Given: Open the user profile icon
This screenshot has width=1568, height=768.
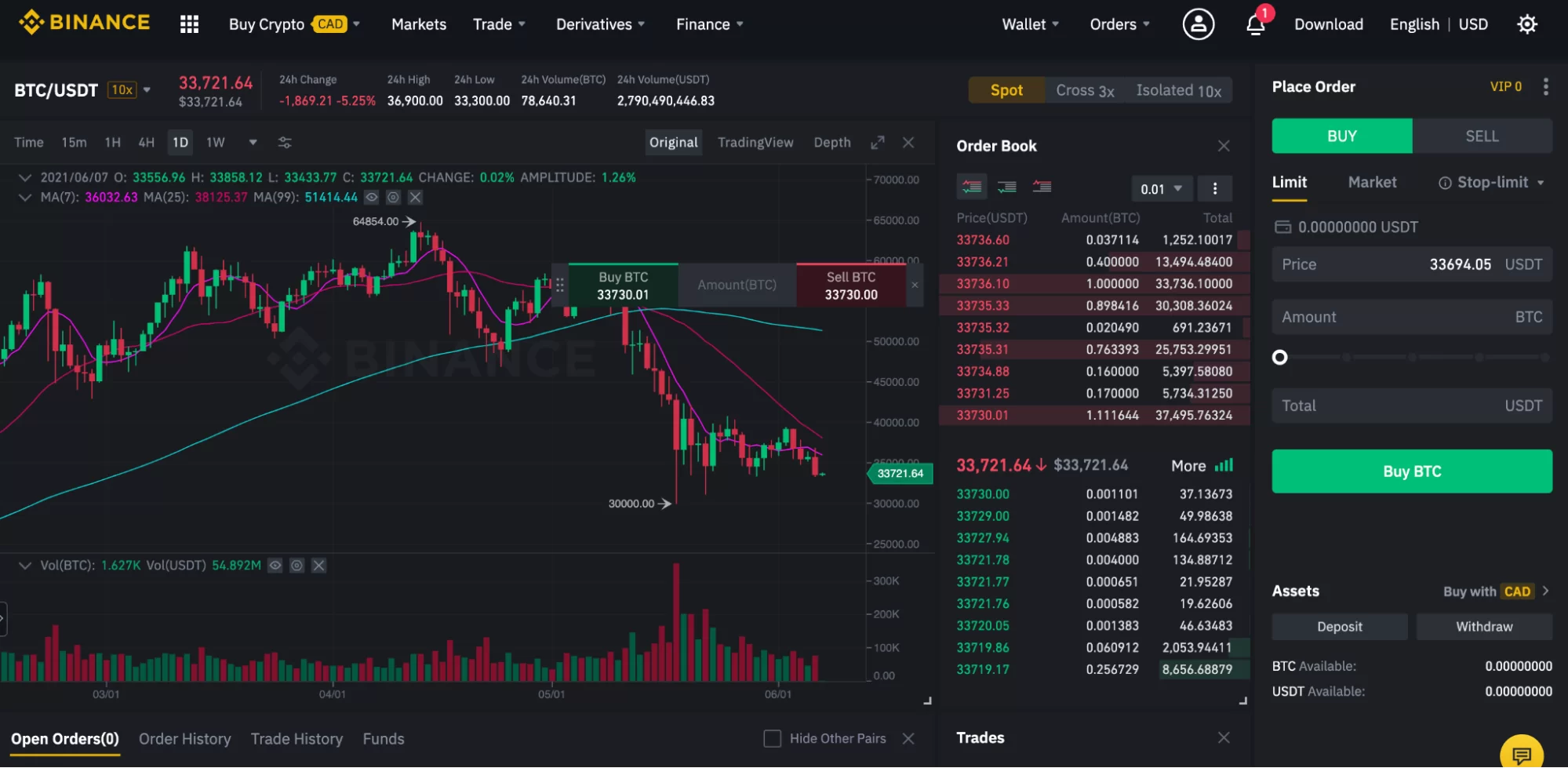Looking at the screenshot, I should pyautogui.click(x=1198, y=24).
